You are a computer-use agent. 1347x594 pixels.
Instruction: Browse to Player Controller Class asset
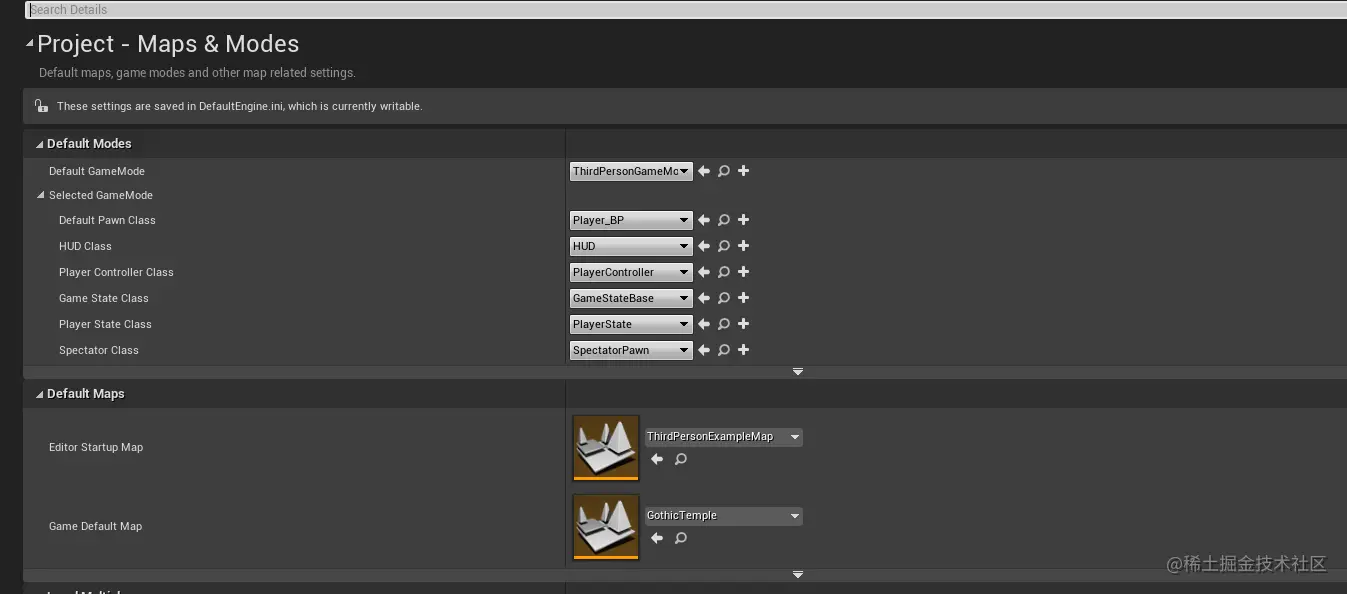[724, 272]
